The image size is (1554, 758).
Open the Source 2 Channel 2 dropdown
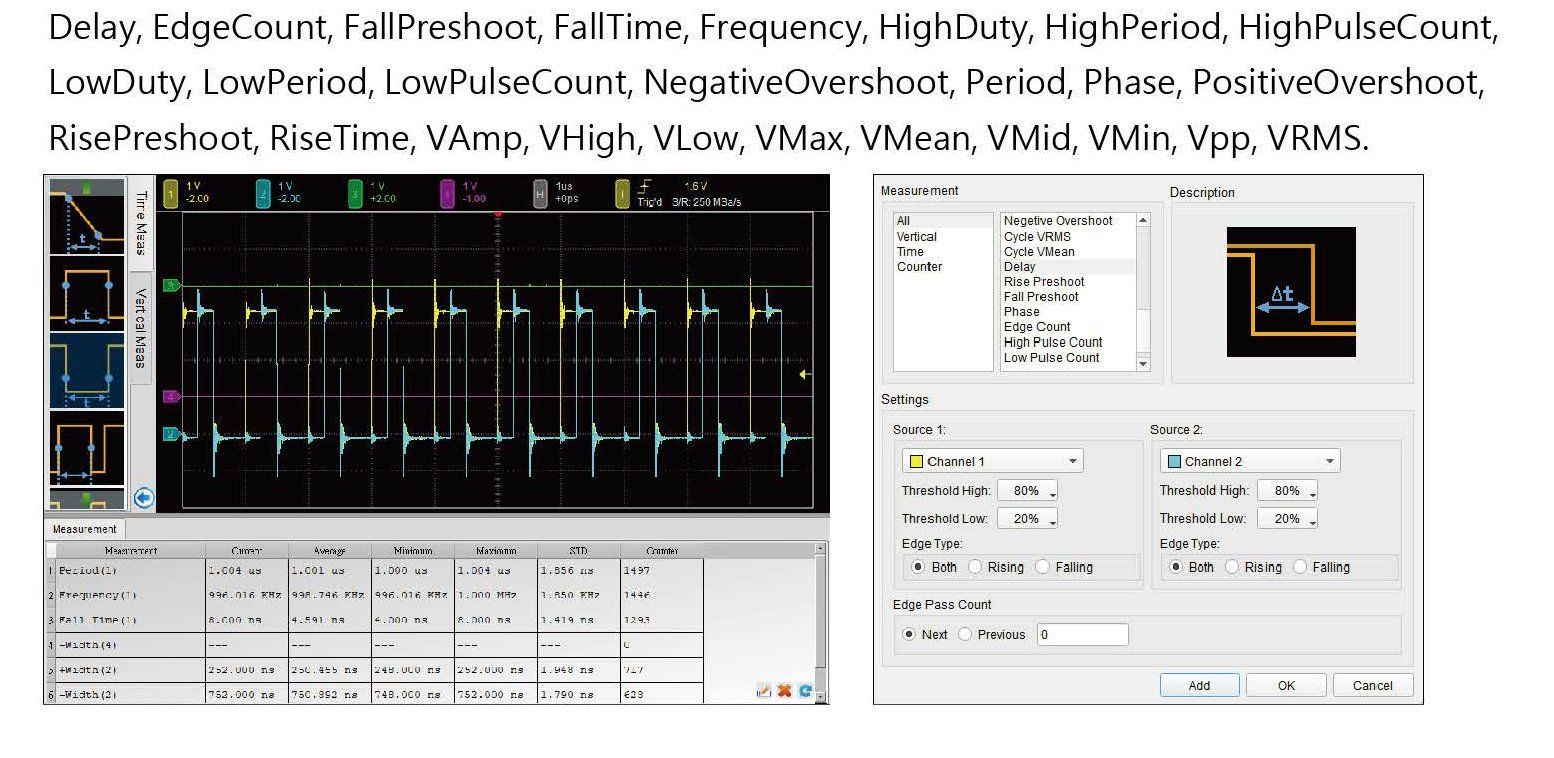(x=1249, y=461)
